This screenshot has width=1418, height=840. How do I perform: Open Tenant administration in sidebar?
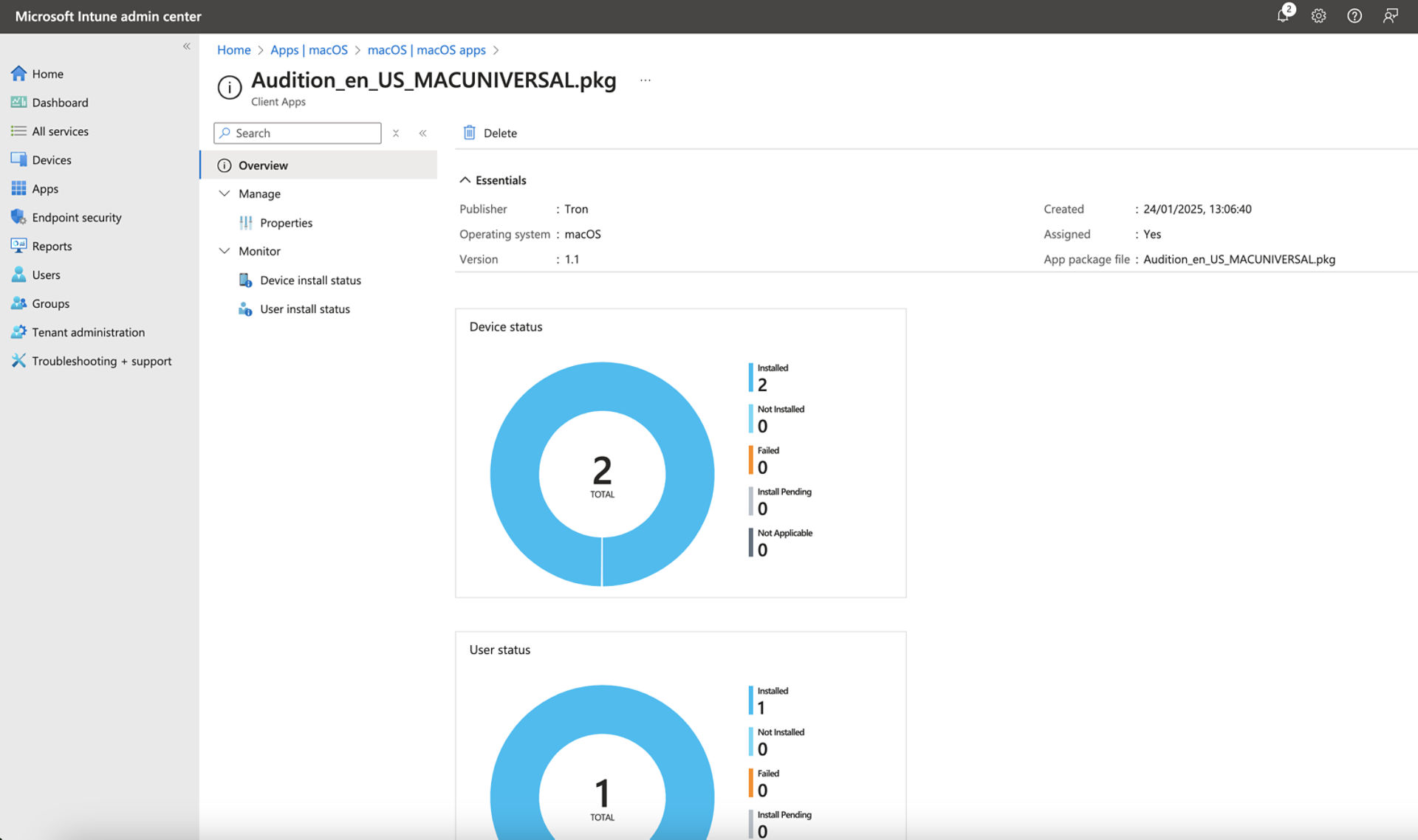click(88, 332)
